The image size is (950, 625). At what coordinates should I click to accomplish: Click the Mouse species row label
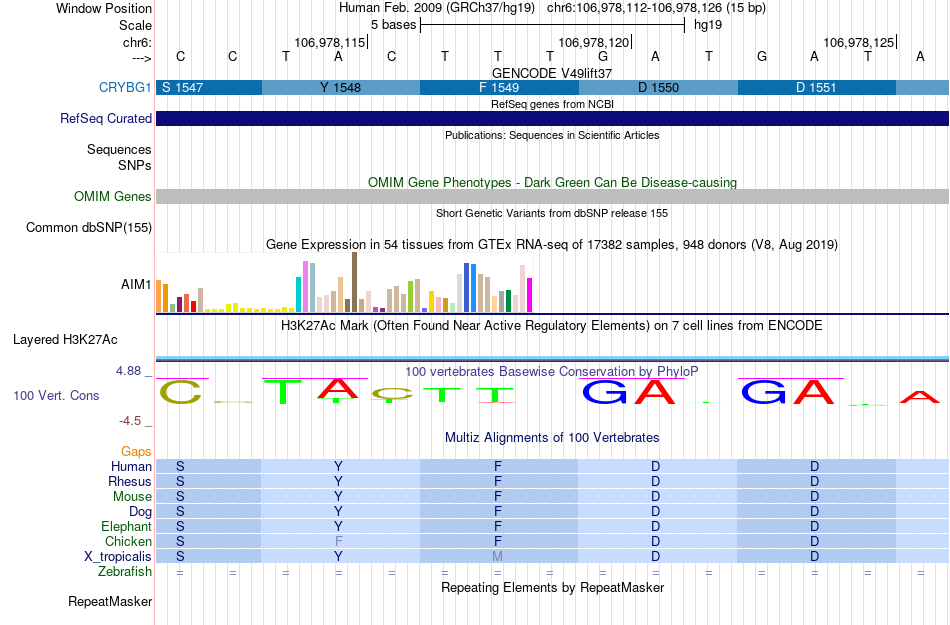point(132,497)
